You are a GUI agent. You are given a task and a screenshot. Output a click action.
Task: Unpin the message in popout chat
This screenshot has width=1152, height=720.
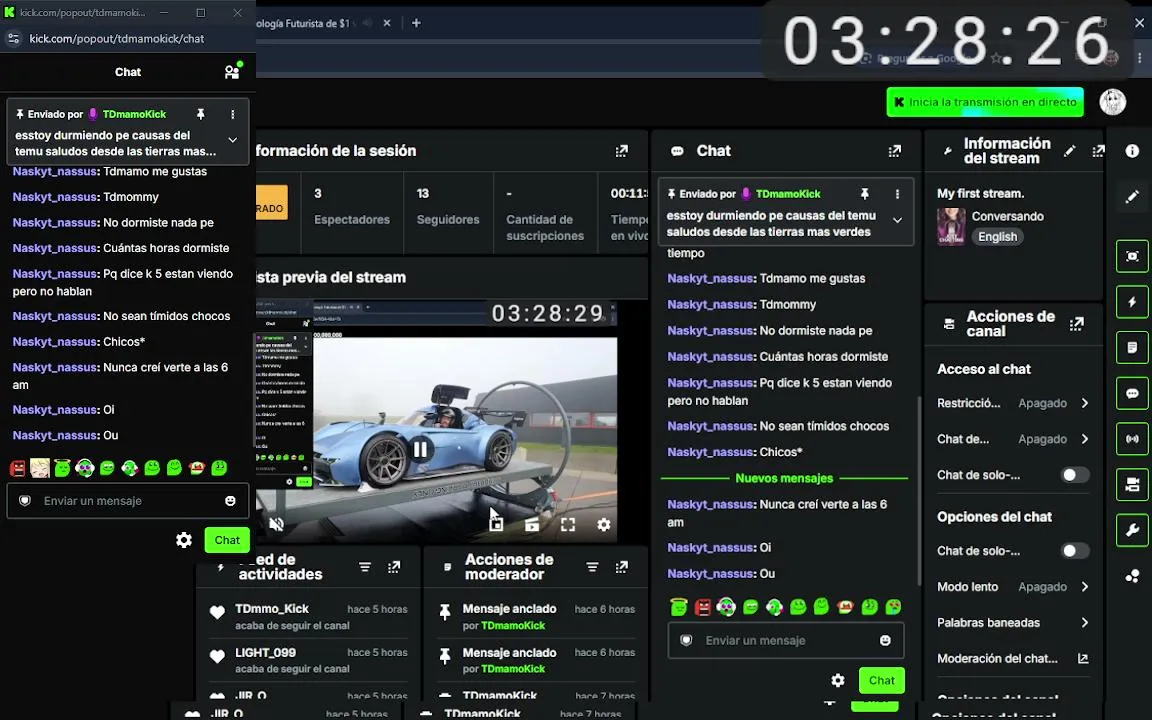tap(201, 114)
